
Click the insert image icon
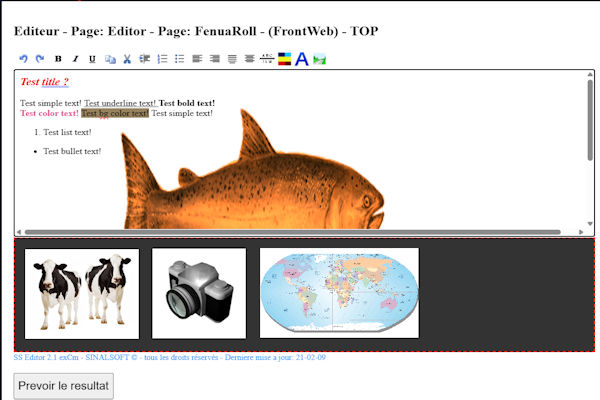[319, 59]
